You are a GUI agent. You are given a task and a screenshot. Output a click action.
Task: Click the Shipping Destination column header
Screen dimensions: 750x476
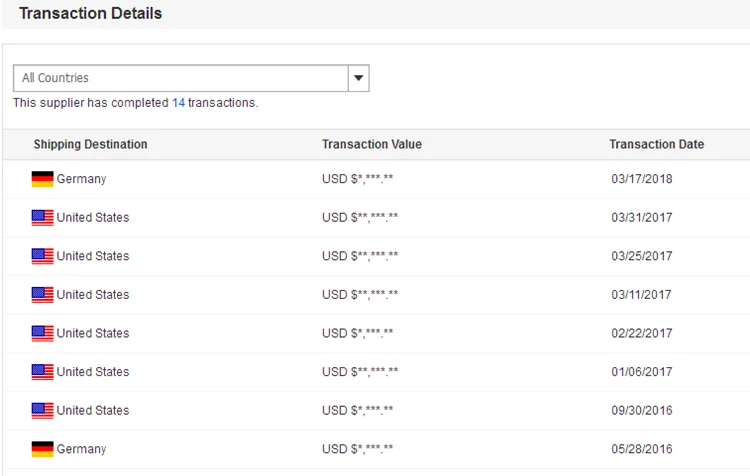tap(90, 144)
